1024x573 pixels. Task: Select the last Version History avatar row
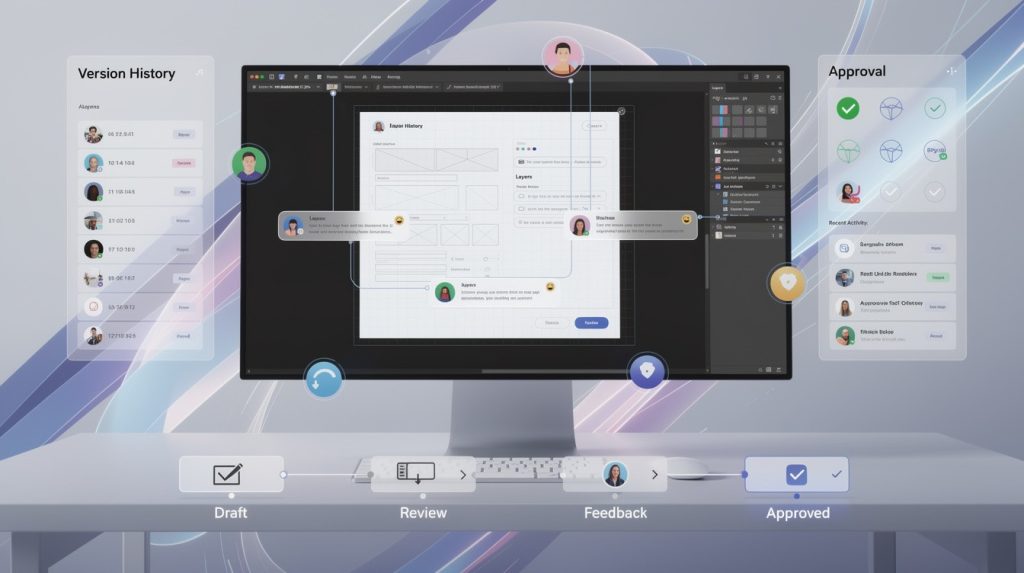tap(140, 336)
